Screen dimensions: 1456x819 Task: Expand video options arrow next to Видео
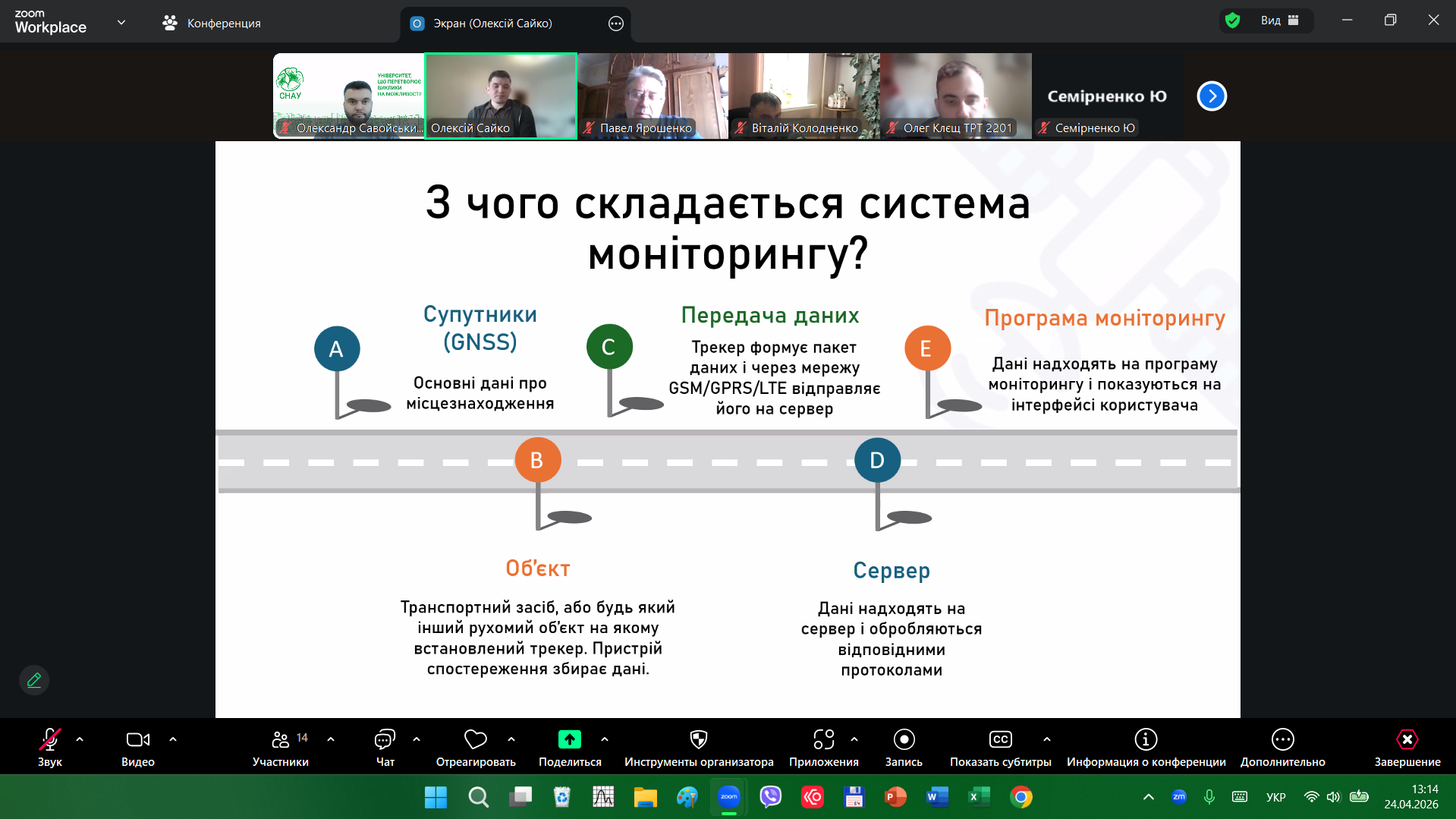[x=173, y=739]
